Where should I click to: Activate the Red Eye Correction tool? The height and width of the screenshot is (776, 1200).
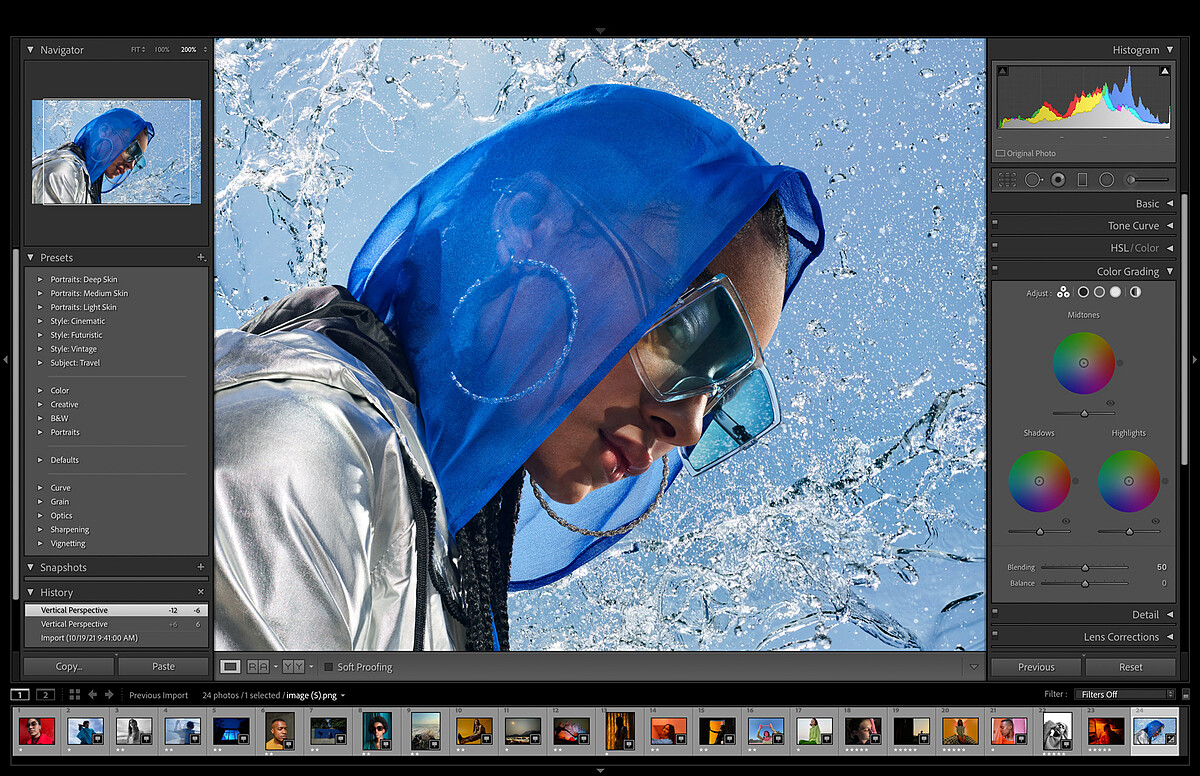click(1057, 180)
